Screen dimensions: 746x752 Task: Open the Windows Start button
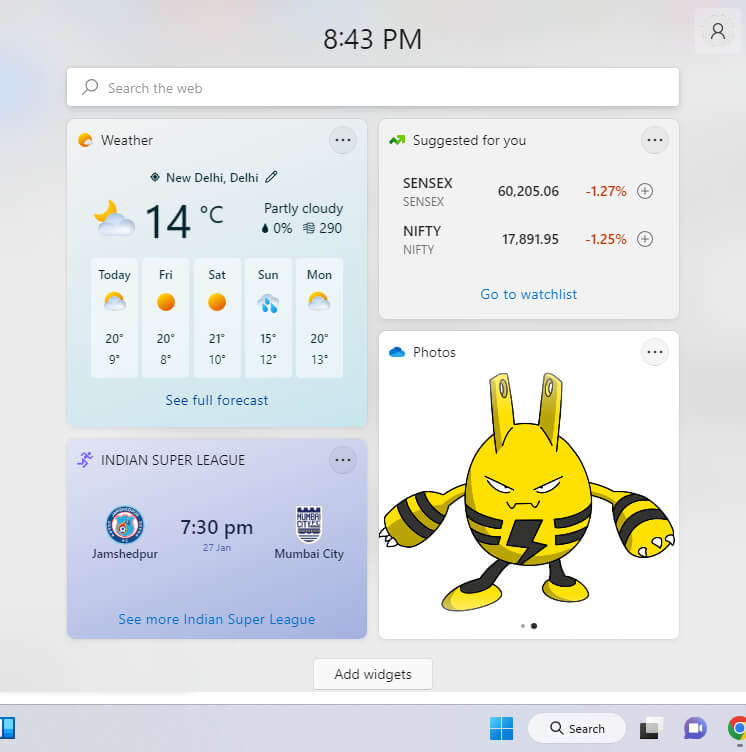pyautogui.click(x=501, y=728)
